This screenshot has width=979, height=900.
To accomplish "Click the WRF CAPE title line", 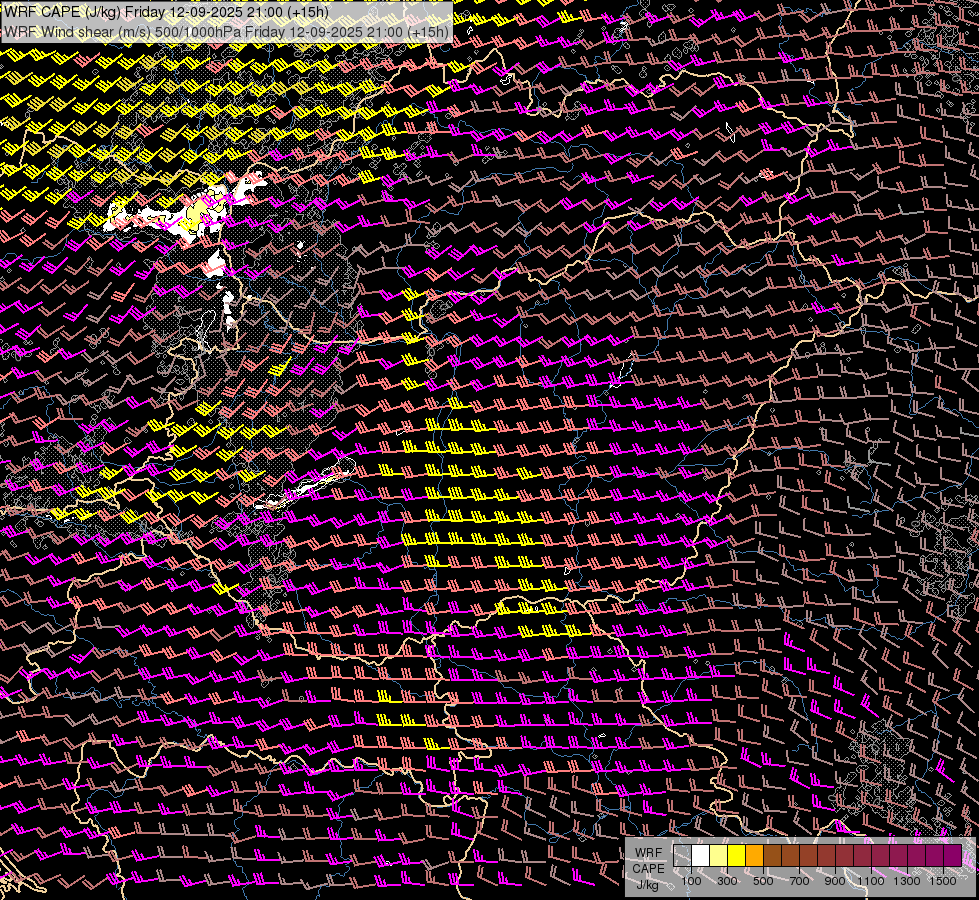I will coord(166,12).
